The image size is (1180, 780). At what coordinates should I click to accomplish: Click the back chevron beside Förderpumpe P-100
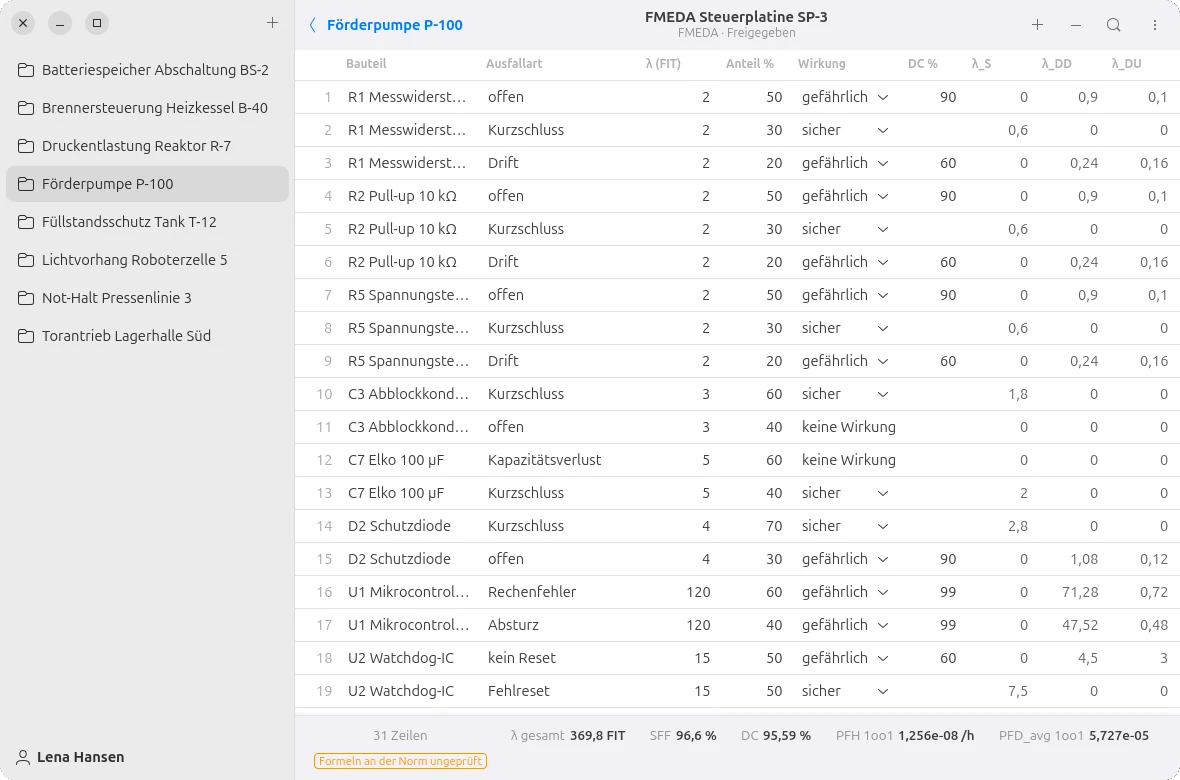(313, 25)
